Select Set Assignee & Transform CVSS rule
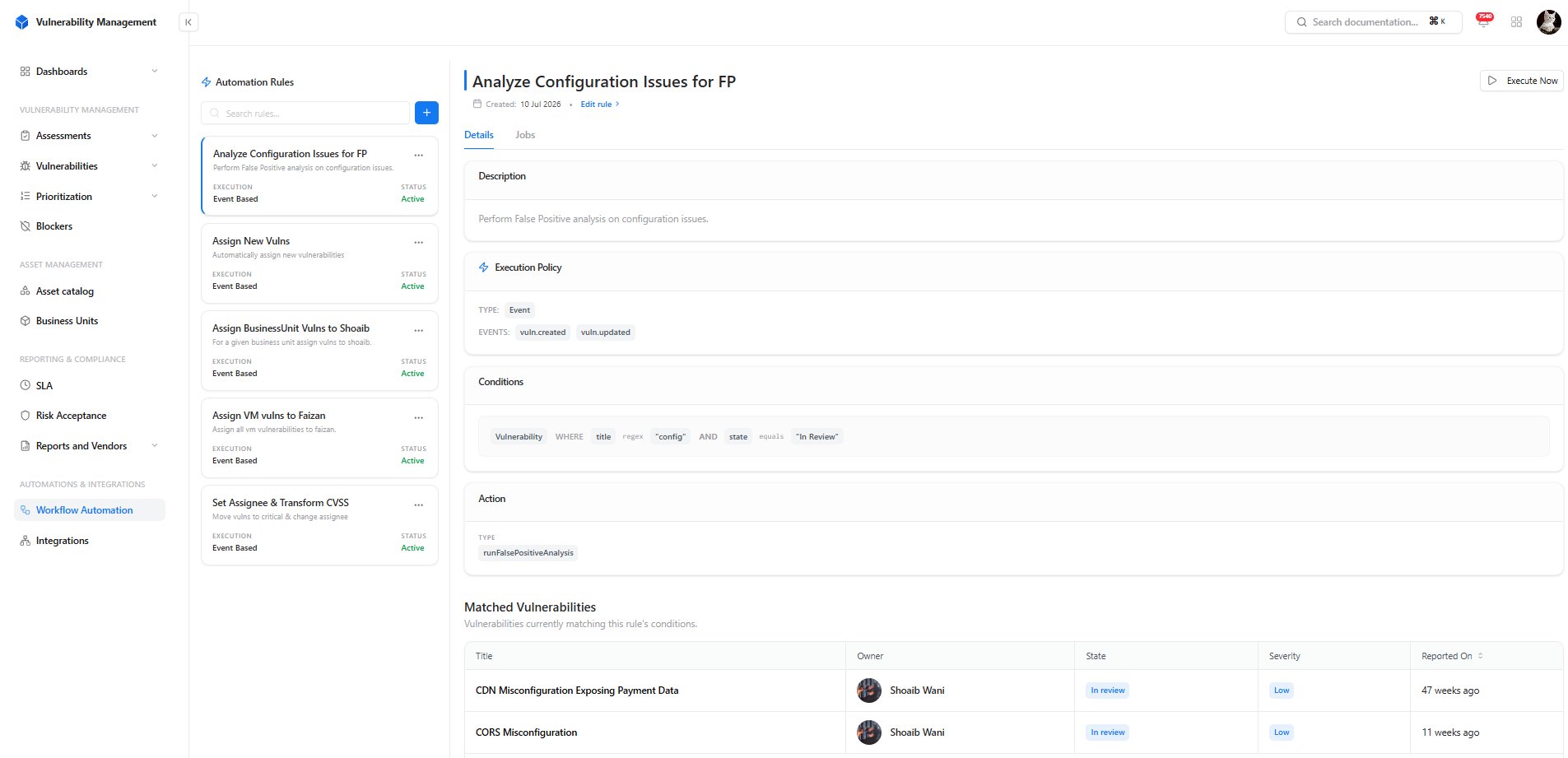1568x758 pixels. pyautogui.click(x=319, y=525)
